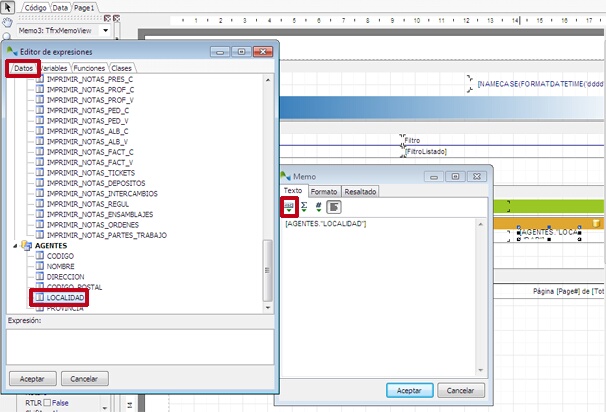Select IMPRIMIR_NOTAS_PARTES_TRABAJO field

coord(107,235)
